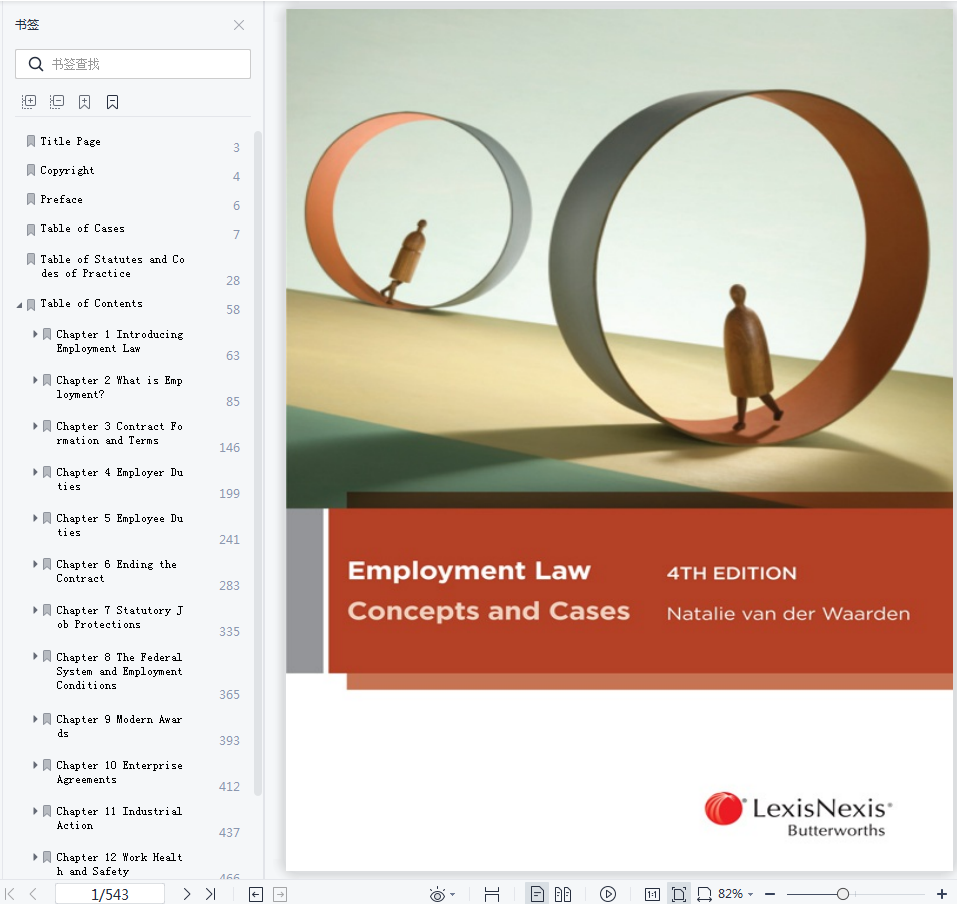Collapse all bookmarks icon
Viewport: 957px width, 904px height.
tap(57, 102)
